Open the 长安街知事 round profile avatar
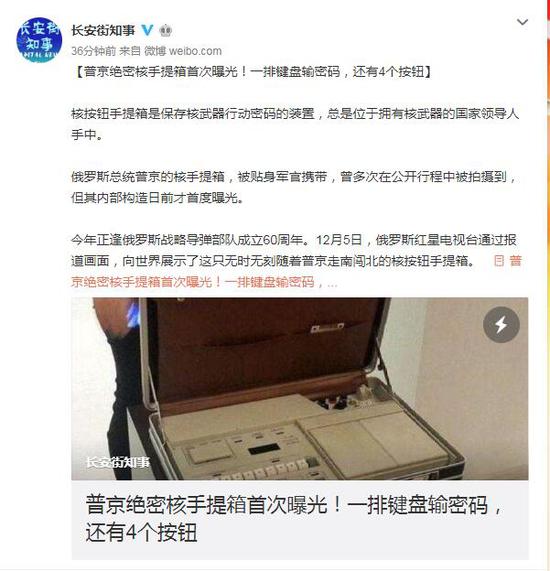Image resolution: width=550 pixels, height=571 pixels. [39, 40]
